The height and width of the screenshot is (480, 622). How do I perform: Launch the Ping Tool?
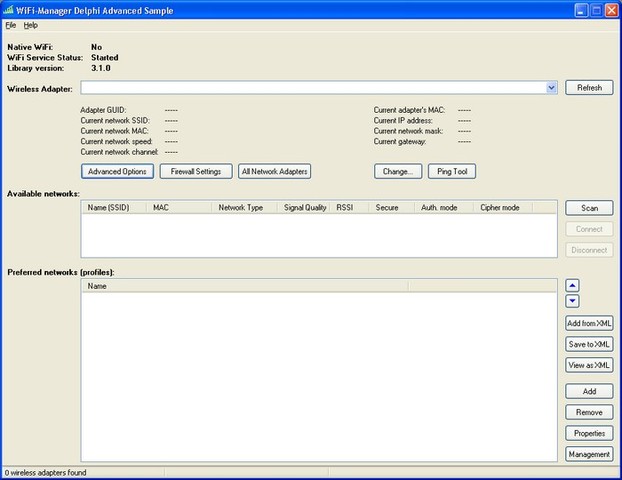(452, 171)
